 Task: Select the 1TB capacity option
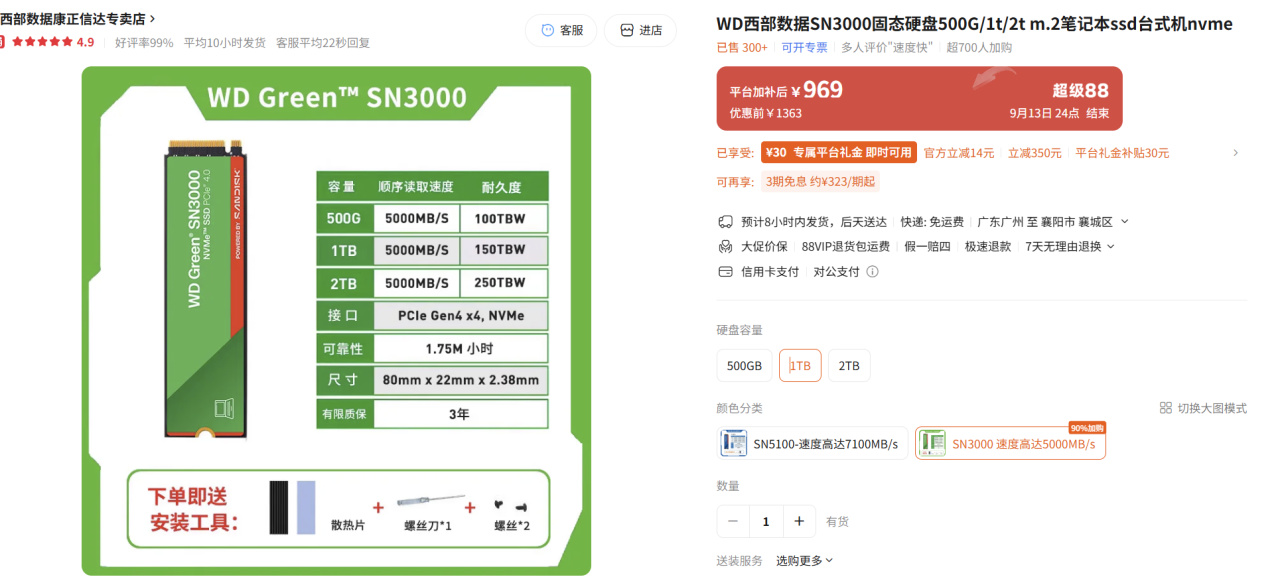pos(800,366)
